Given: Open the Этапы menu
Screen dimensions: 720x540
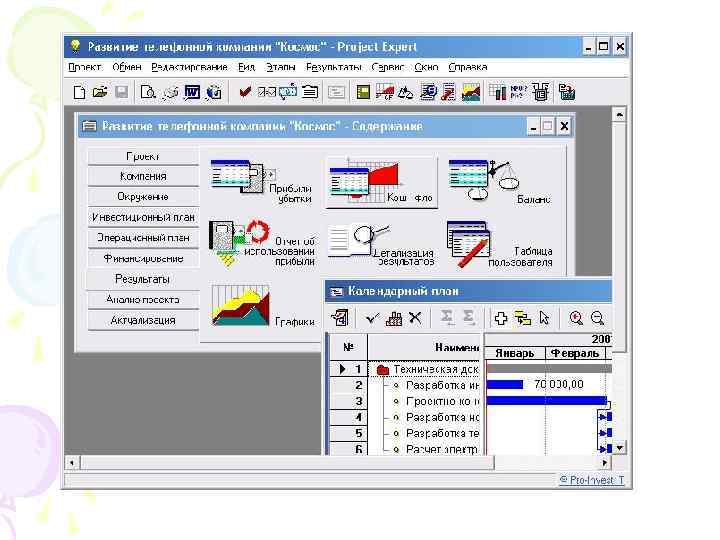Looking at the screenshot, I should click(x=281, y=67).
